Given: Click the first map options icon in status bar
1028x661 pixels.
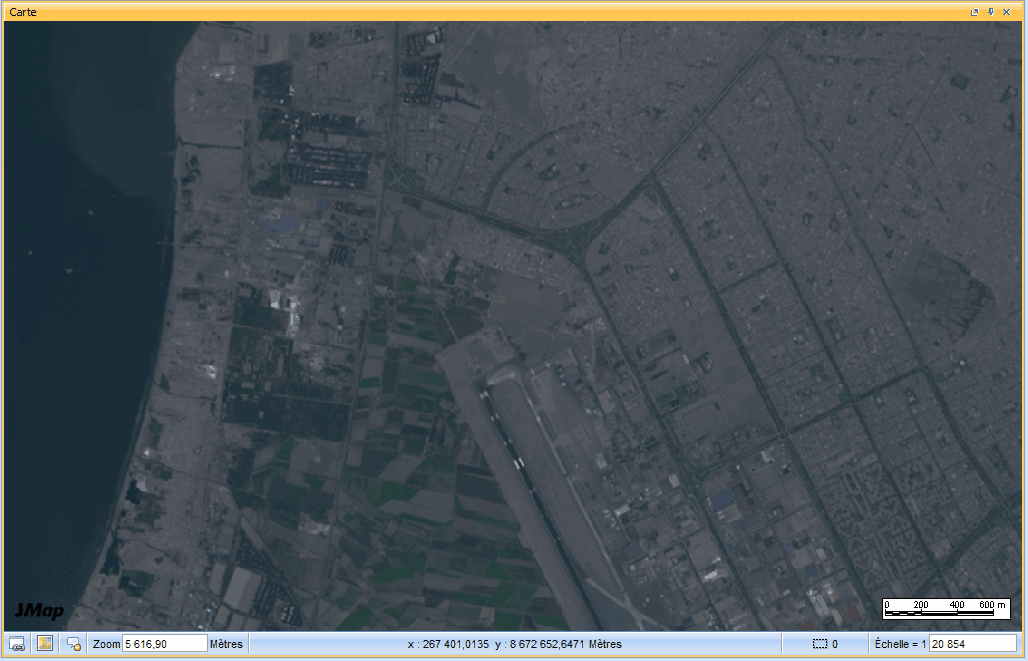Looking at the screenshot, I should (x=17, y=644).
